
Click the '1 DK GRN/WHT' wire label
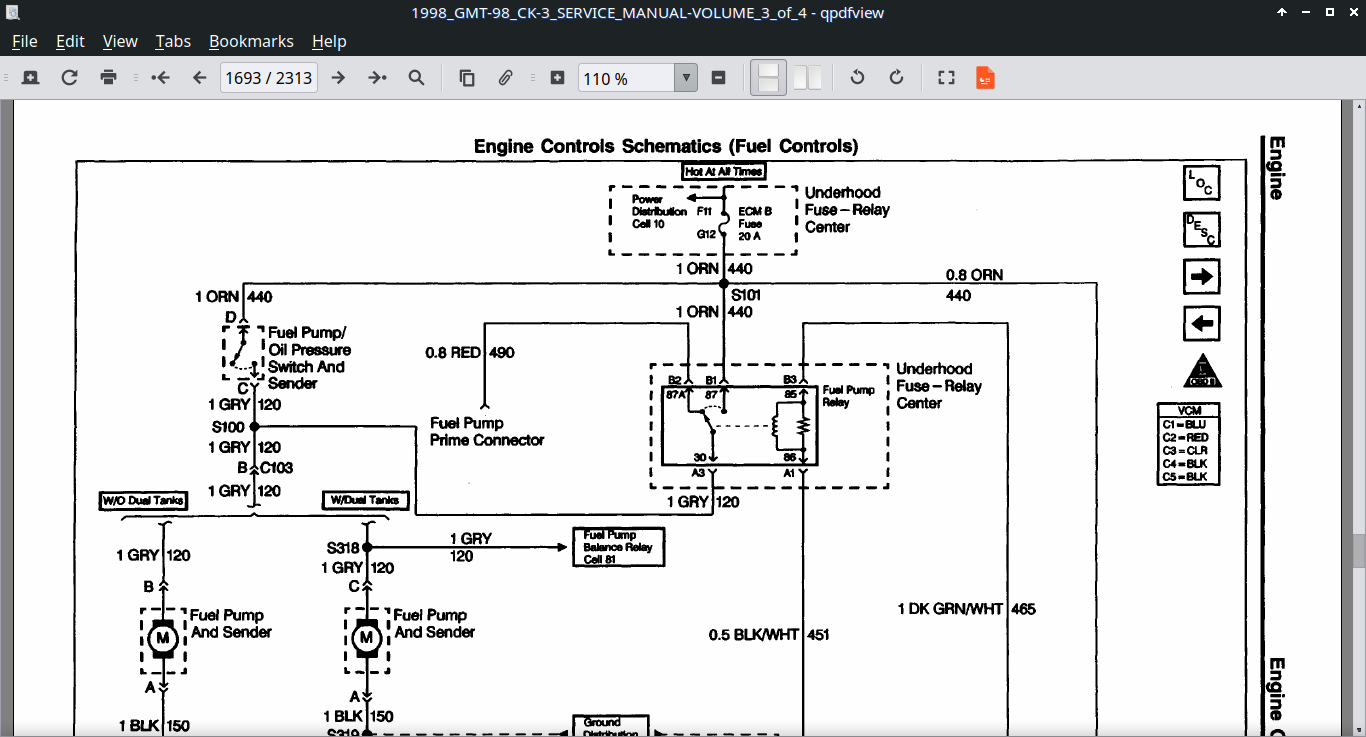pos(952,609)
